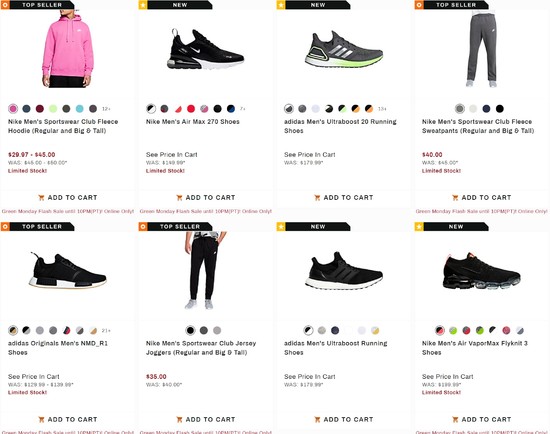Click cart icon under pink Club Fleece Hoodie
This screenshot has height=434, width=550.
41,198
